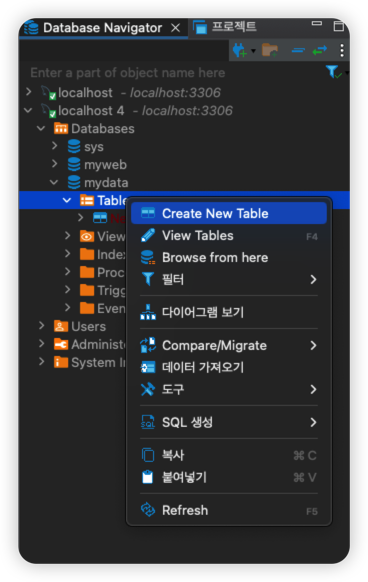Choose Browse from here menu item

point(229,258)
